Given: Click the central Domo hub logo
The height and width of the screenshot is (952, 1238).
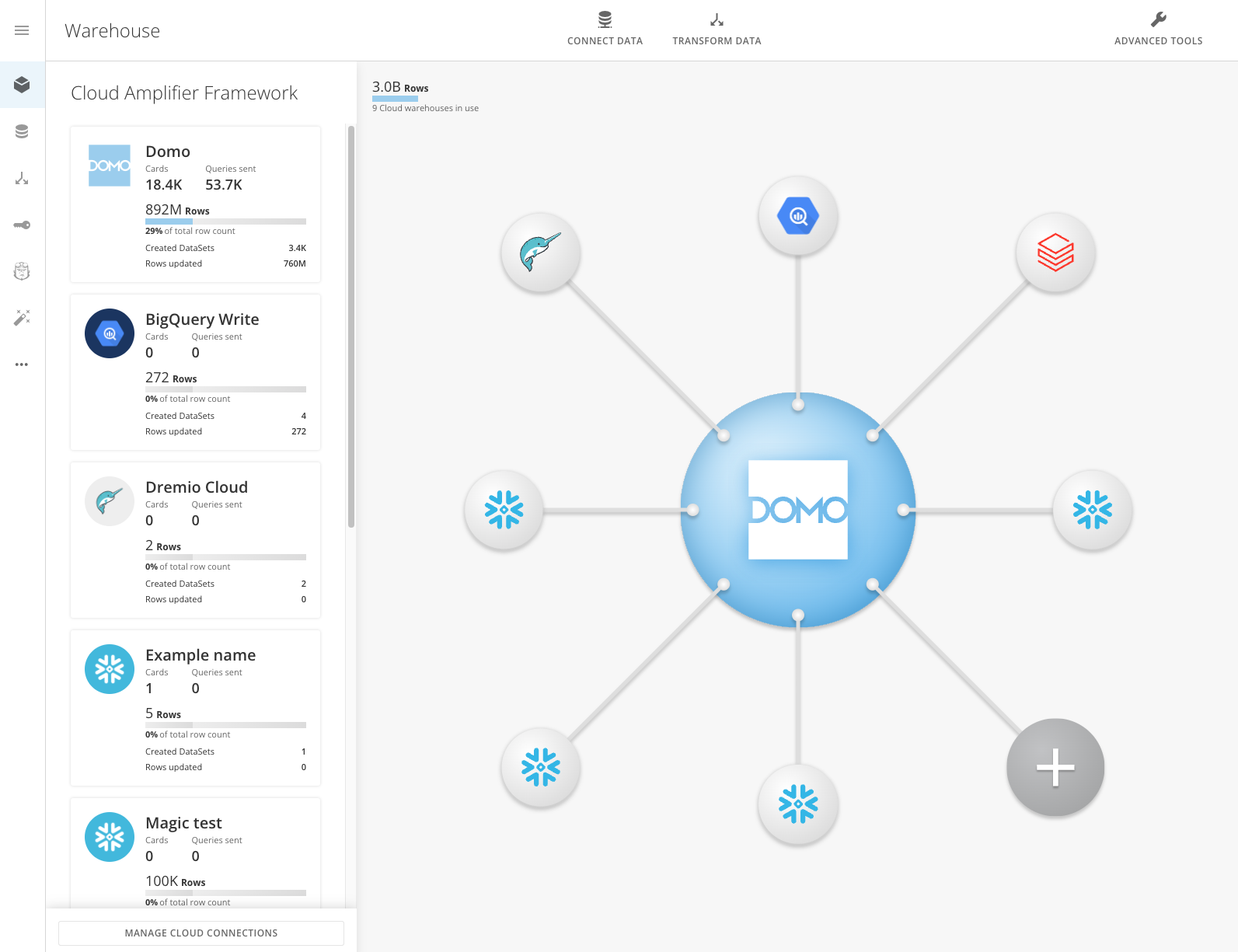Looking at the screenshot, I should (x=797, y=510).
